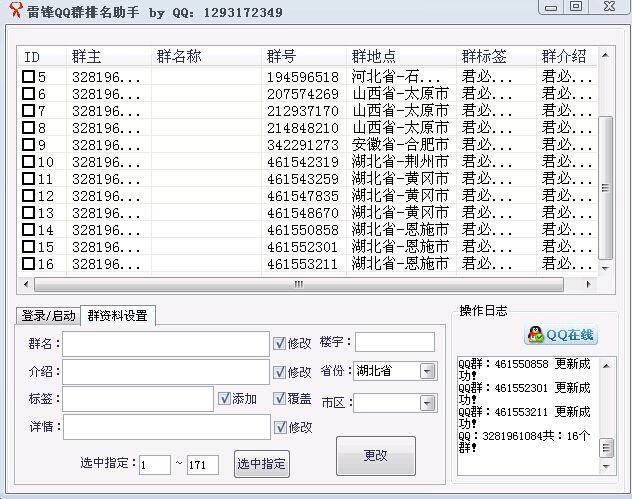Click location cell 安徽省-合肥市
Viewport: 632px width, 499px height.
400,144
